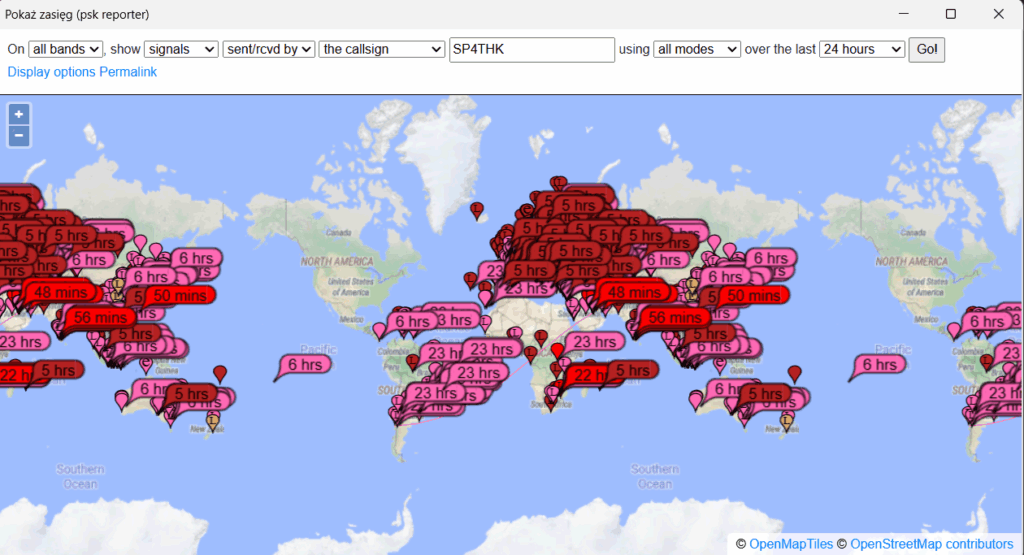Viewport: 1024px width, 555px height.
Task: Maximize the psk reporter window
Action: 951,14
